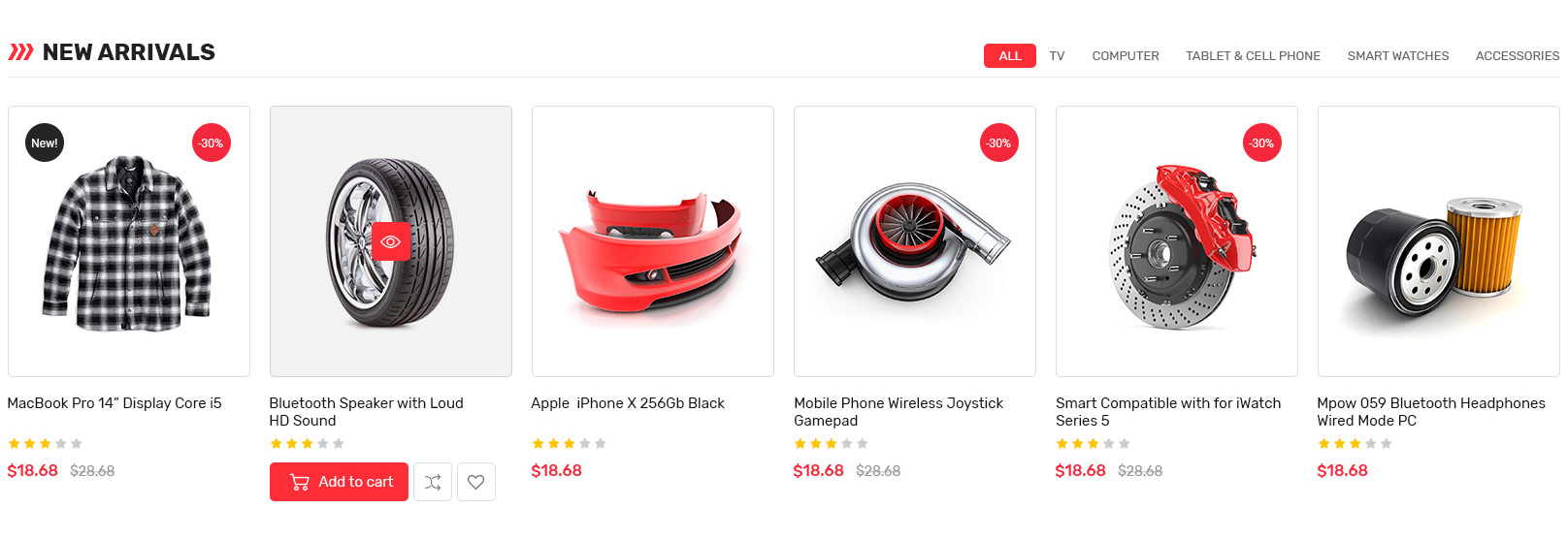Open the COMPUTER category tab
1568x540 pixels.
(1126, 56)
